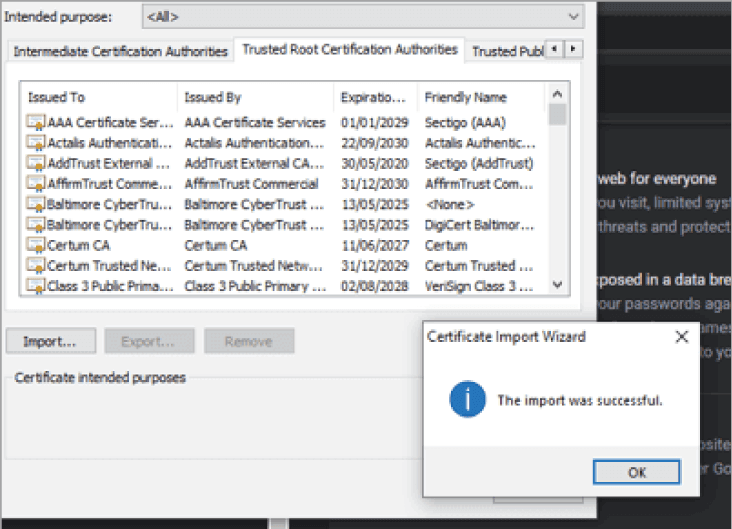Sort by the Expiration column header
732x529 pixels.
pos(375,97)
